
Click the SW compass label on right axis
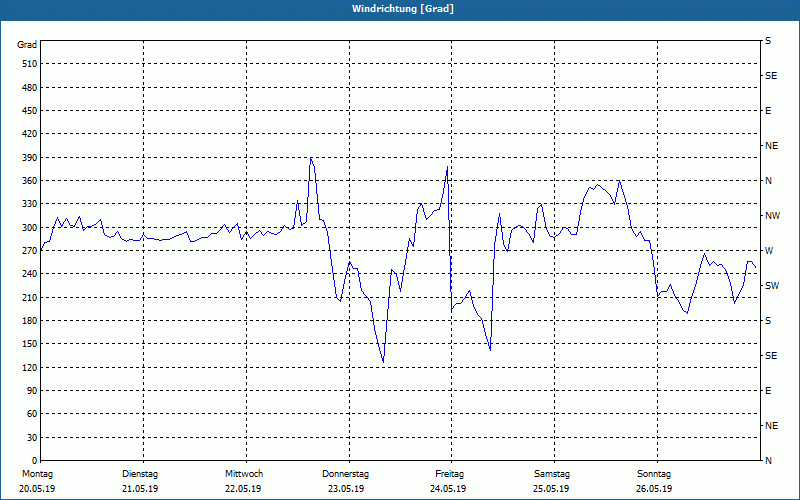pyautogui.click(x=772, y=286)
